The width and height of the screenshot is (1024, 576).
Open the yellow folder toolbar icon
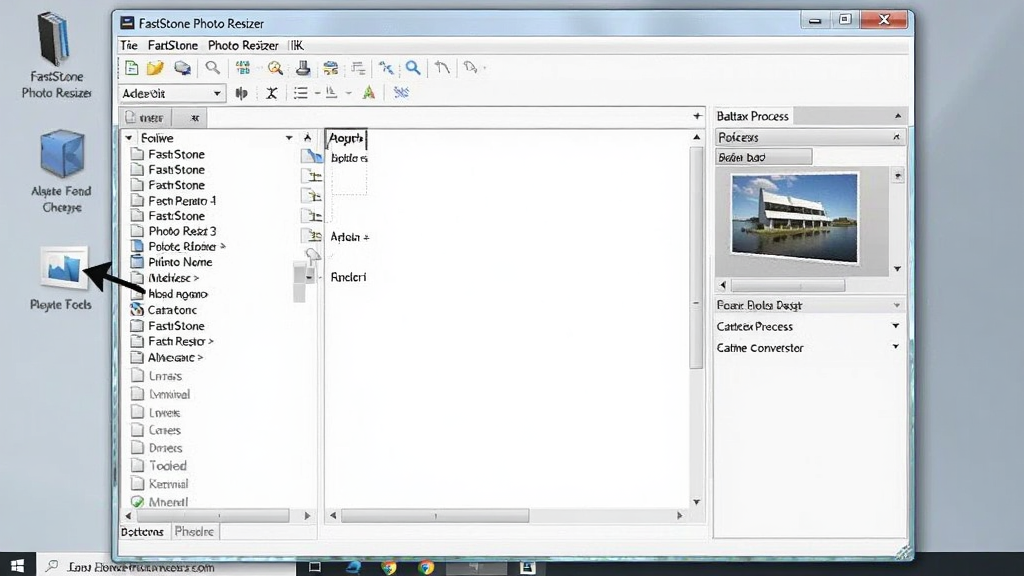coord(155,68)
